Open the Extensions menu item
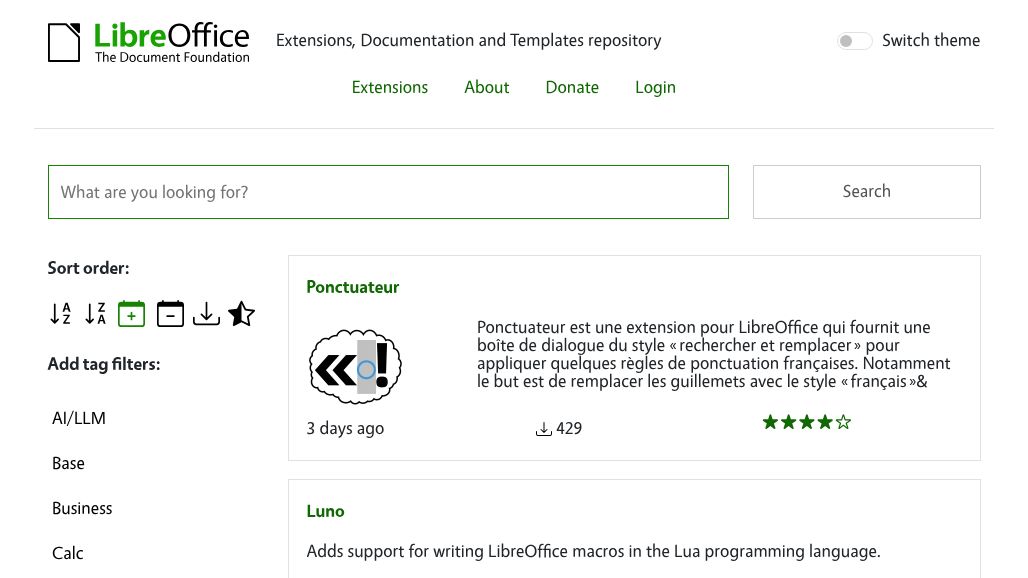 [x=389, y=87]
